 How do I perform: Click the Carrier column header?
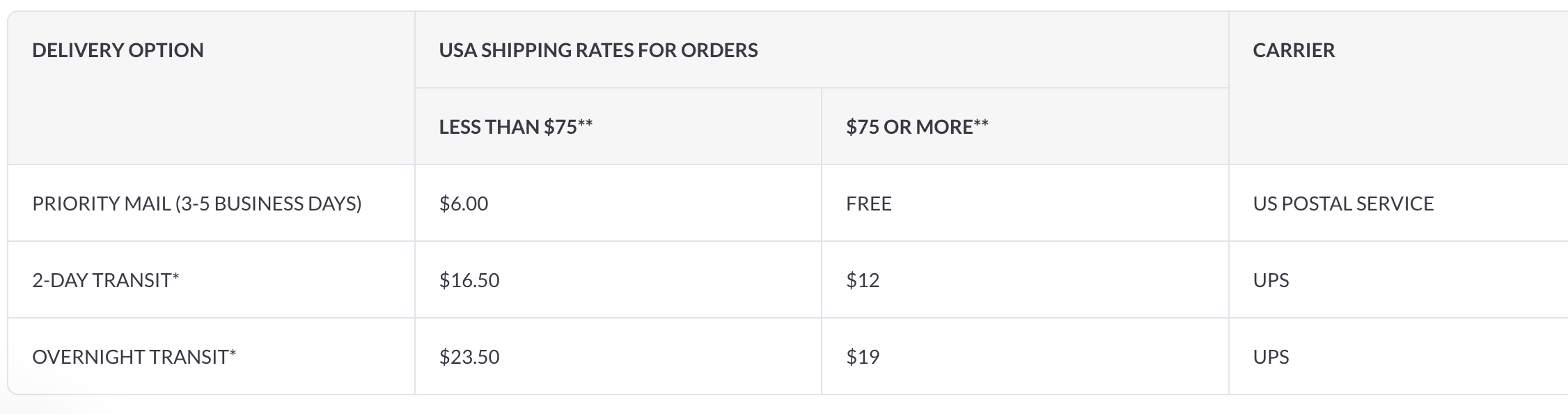(x=1294, y=50)
